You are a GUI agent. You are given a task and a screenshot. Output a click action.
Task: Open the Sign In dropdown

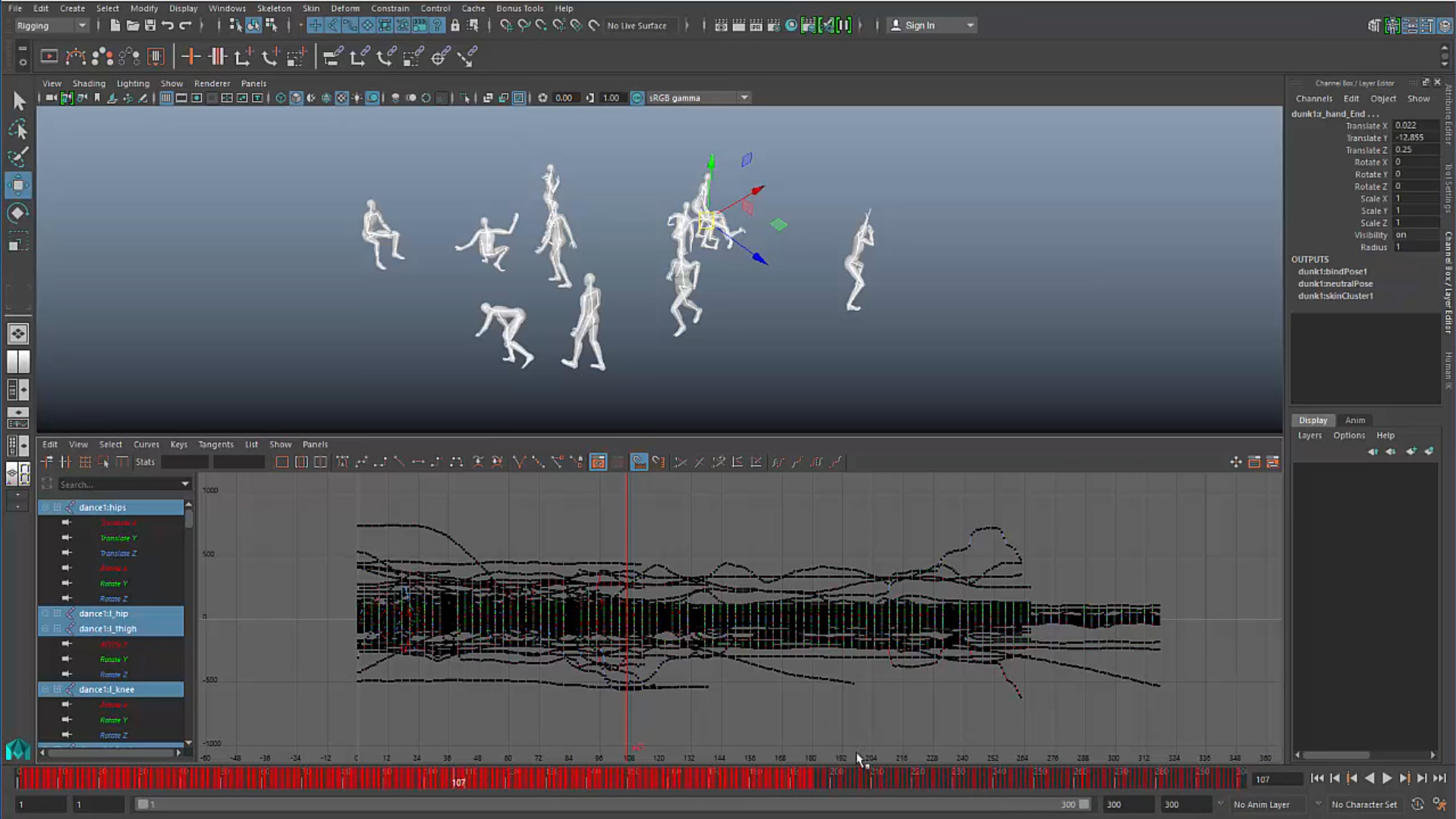pyautogui.click(x=932, y=25)
